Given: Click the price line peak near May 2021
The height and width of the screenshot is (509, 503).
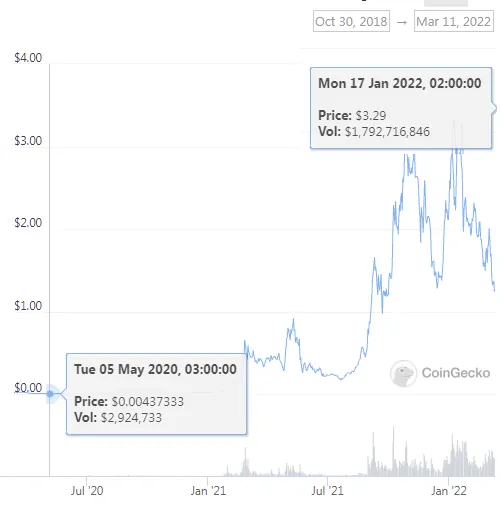Looking at the screenshot, I should click(x=293, y=320).
